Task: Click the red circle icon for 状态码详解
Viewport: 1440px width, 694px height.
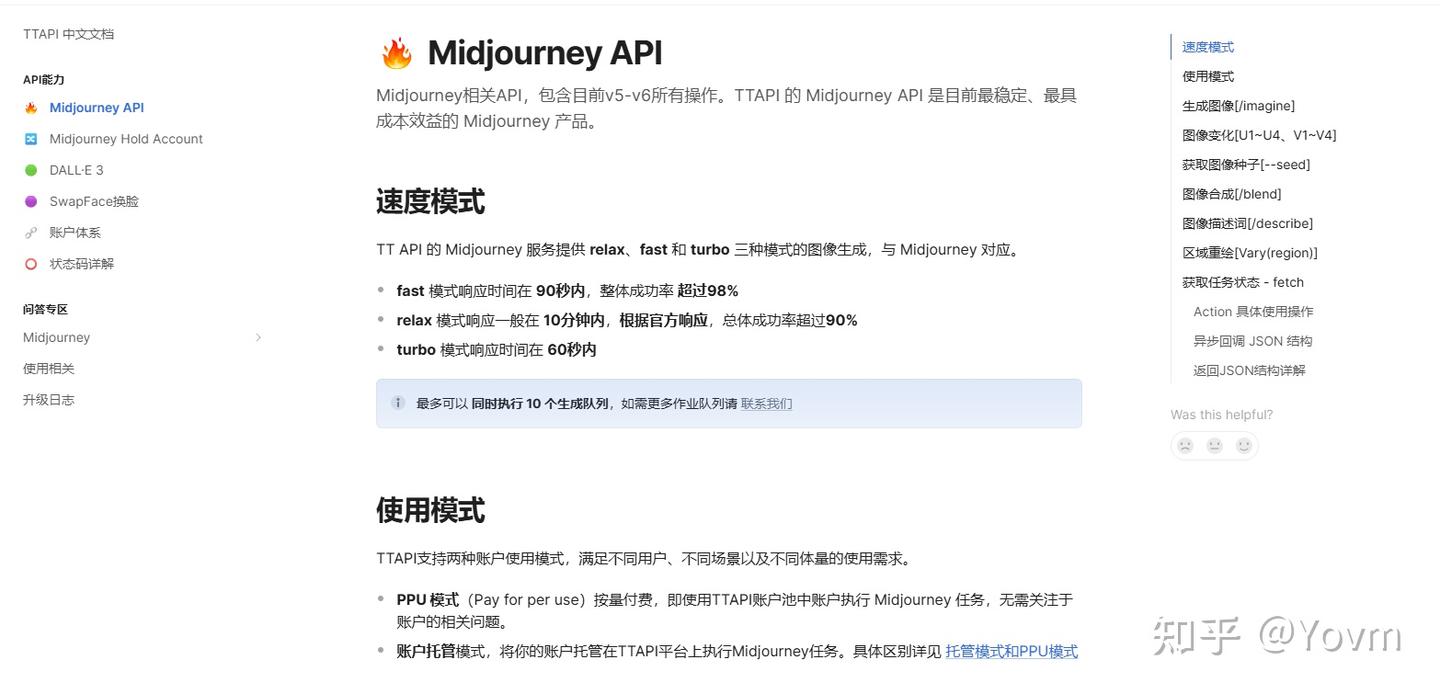Action: pyautogui.click(x=31, y=263)
